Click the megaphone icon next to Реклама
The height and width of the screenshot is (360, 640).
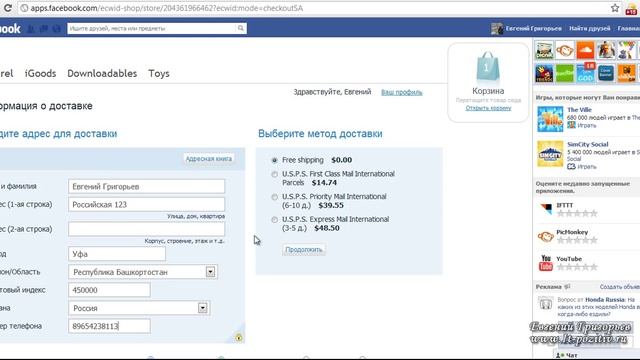click(567, 287)
